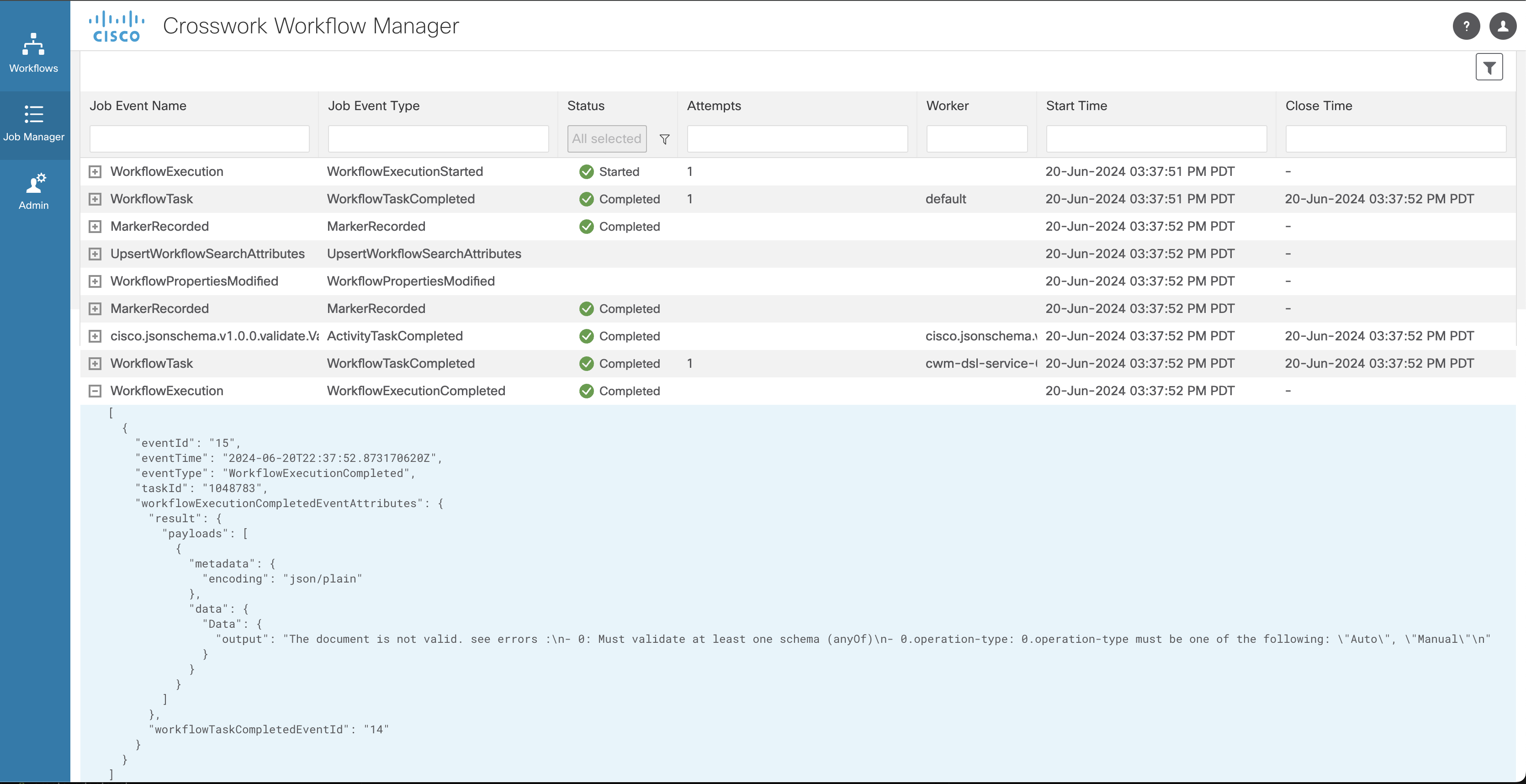Open the Admin sidebar section
The height and width of the screenshot is (784, 1526).
point(34,191)
